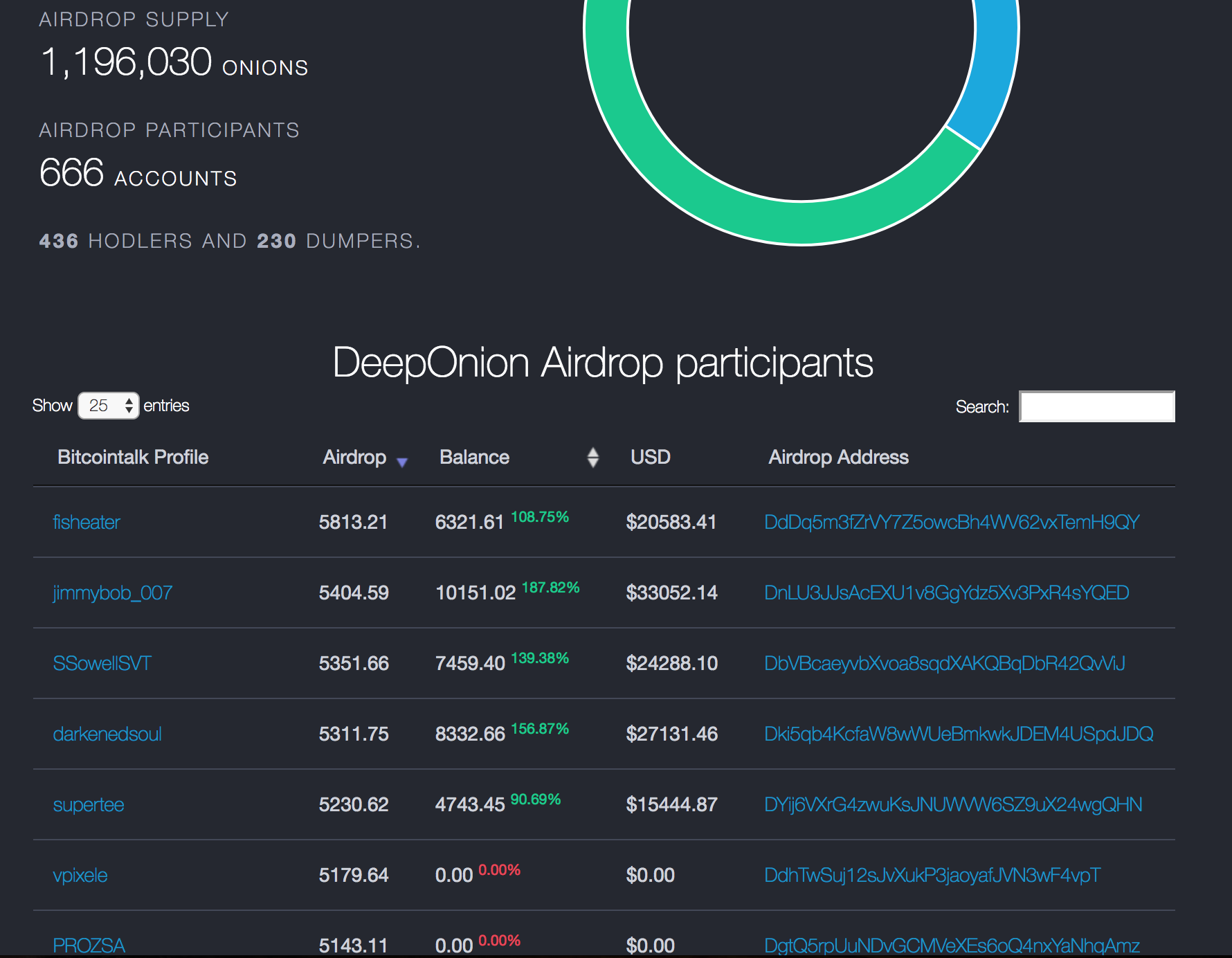Click the 187.82% percentage

point(551,588)
